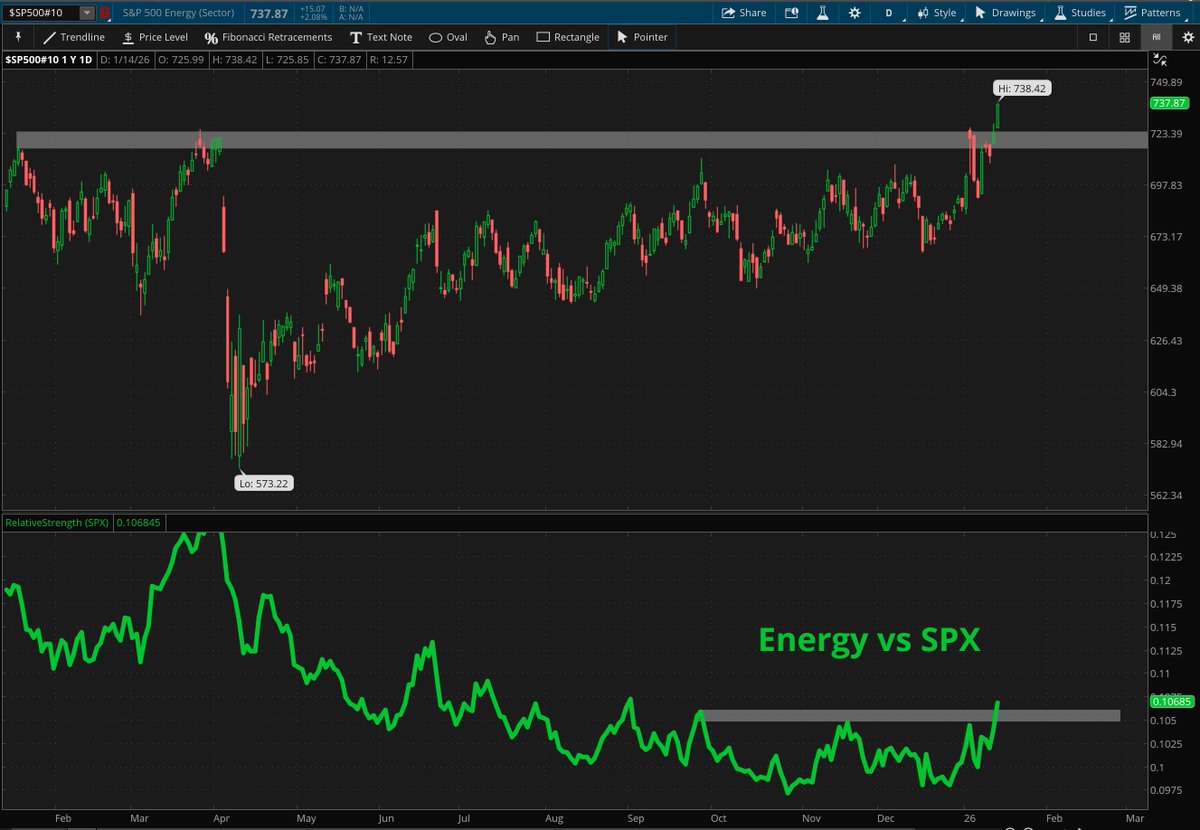This screenshot has height=830, width=1200.
Task: Open the symbol selector dropdown arrow
Action: pos(87,13)
